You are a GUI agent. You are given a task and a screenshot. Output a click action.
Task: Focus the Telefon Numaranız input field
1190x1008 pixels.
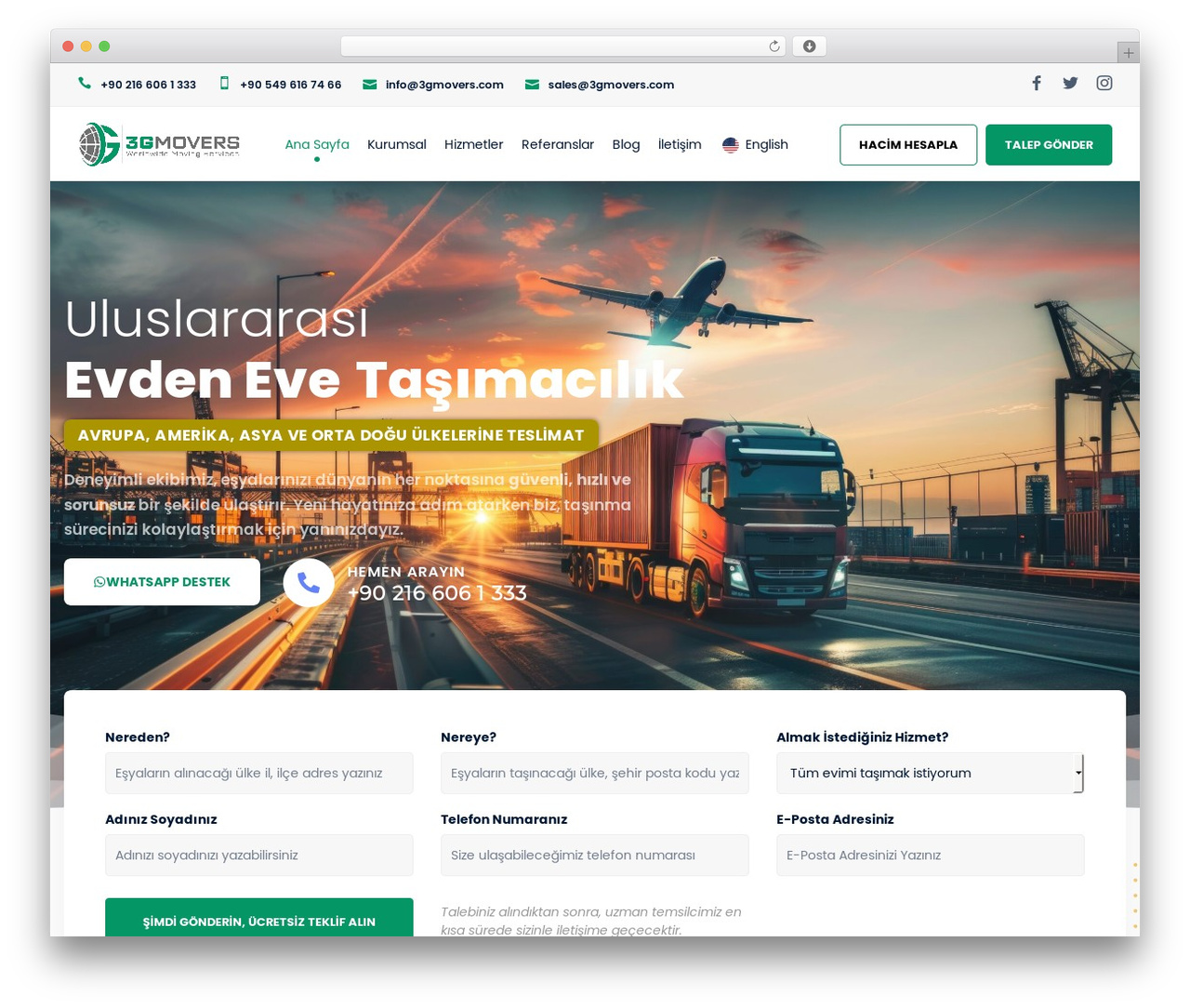pyautogui.click(x=595, y=855)
